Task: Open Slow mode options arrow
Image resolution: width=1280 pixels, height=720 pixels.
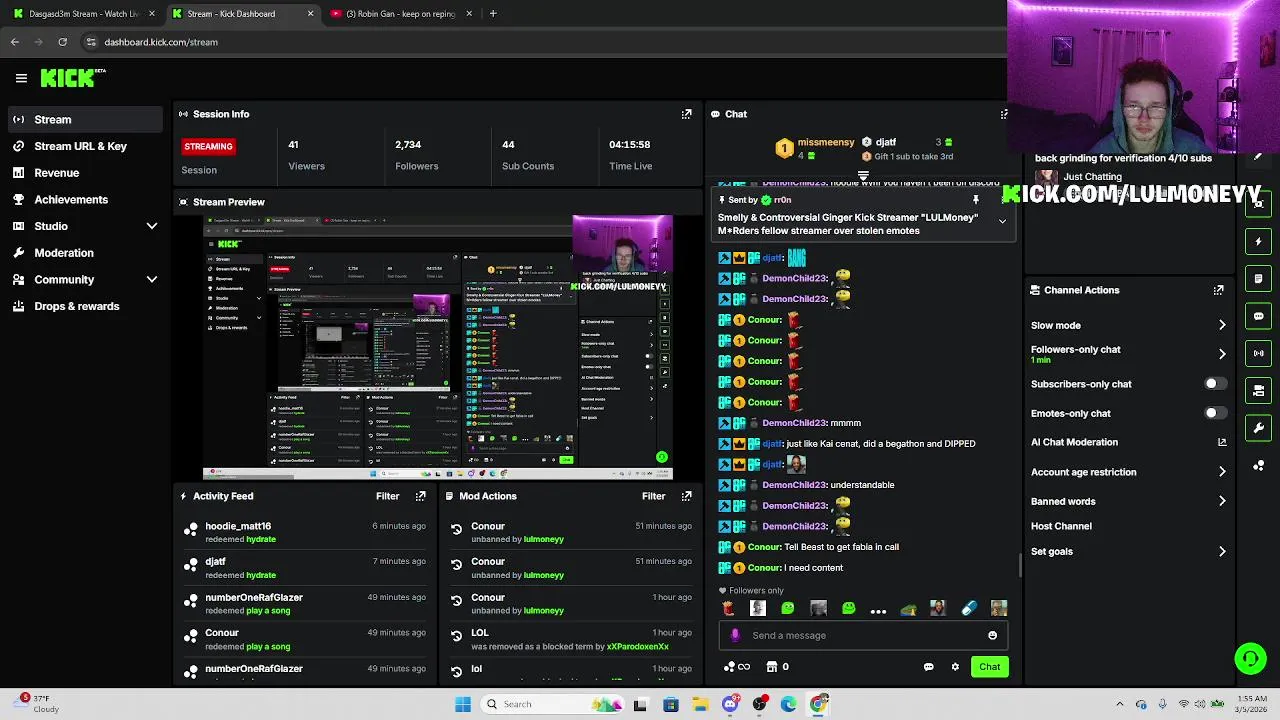Action: pos(1221,325)
